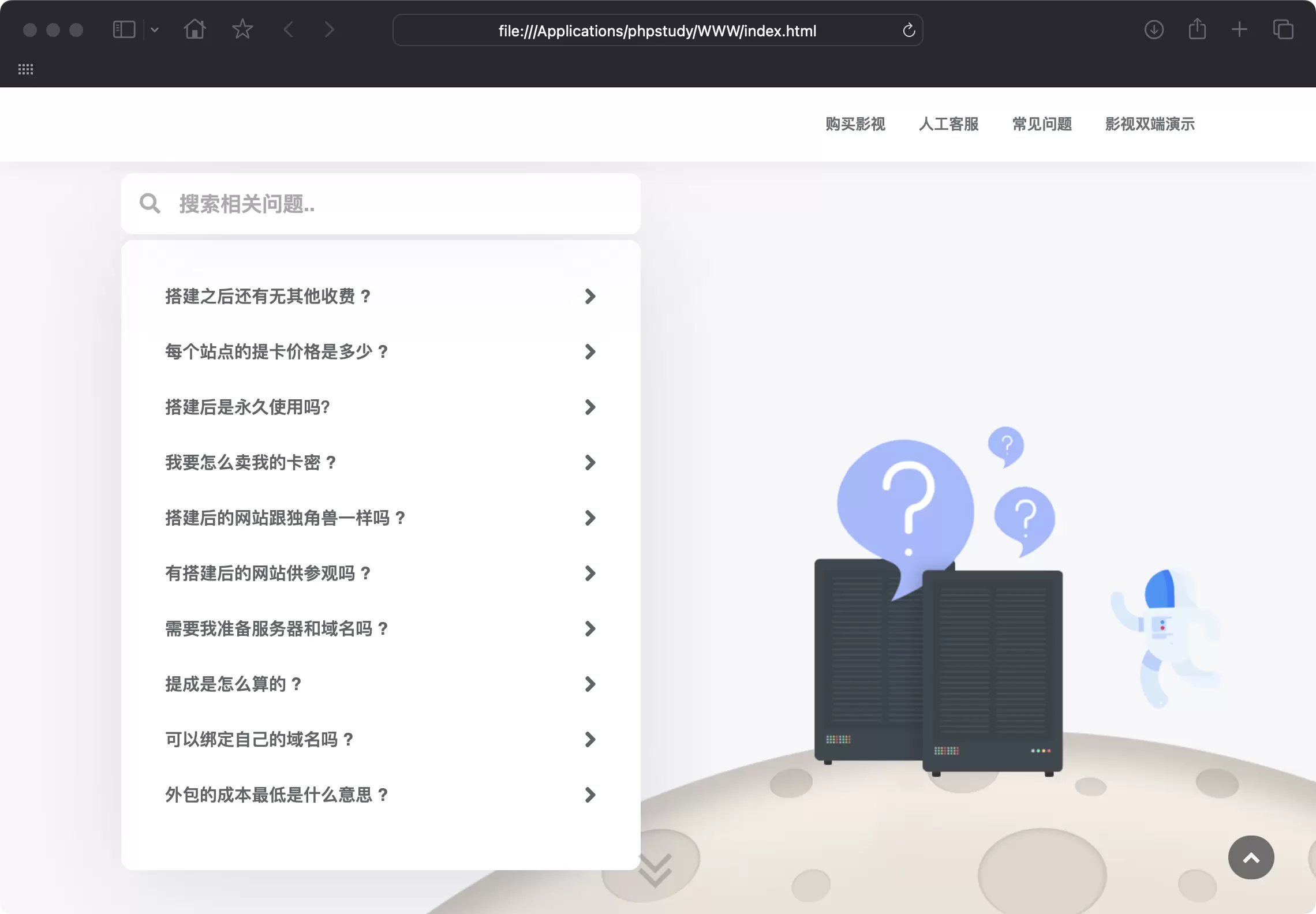The height and width of the screenshot is (914, 1316).
Task: Expand chevron for 每个站点的提卡价格是多少
Action: click(590, 352)
